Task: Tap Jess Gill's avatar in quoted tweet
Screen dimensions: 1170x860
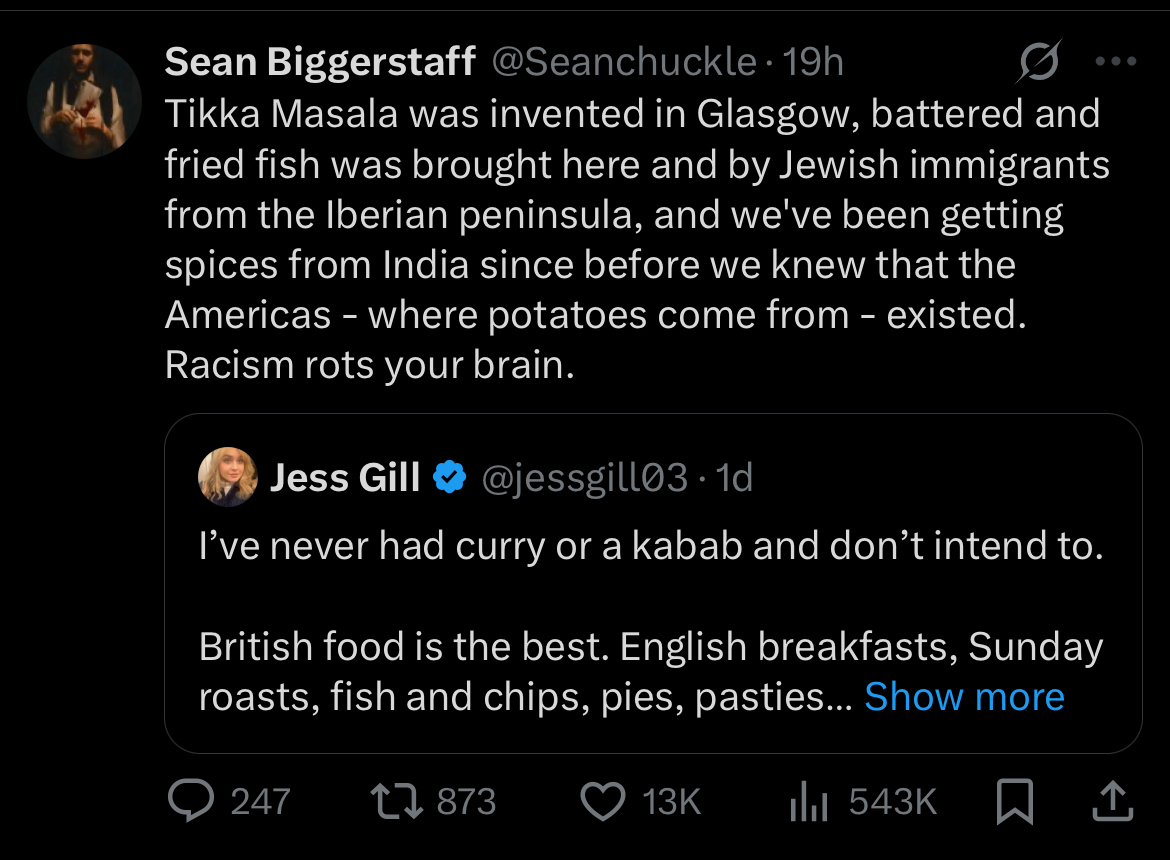Action: (229, 477)
